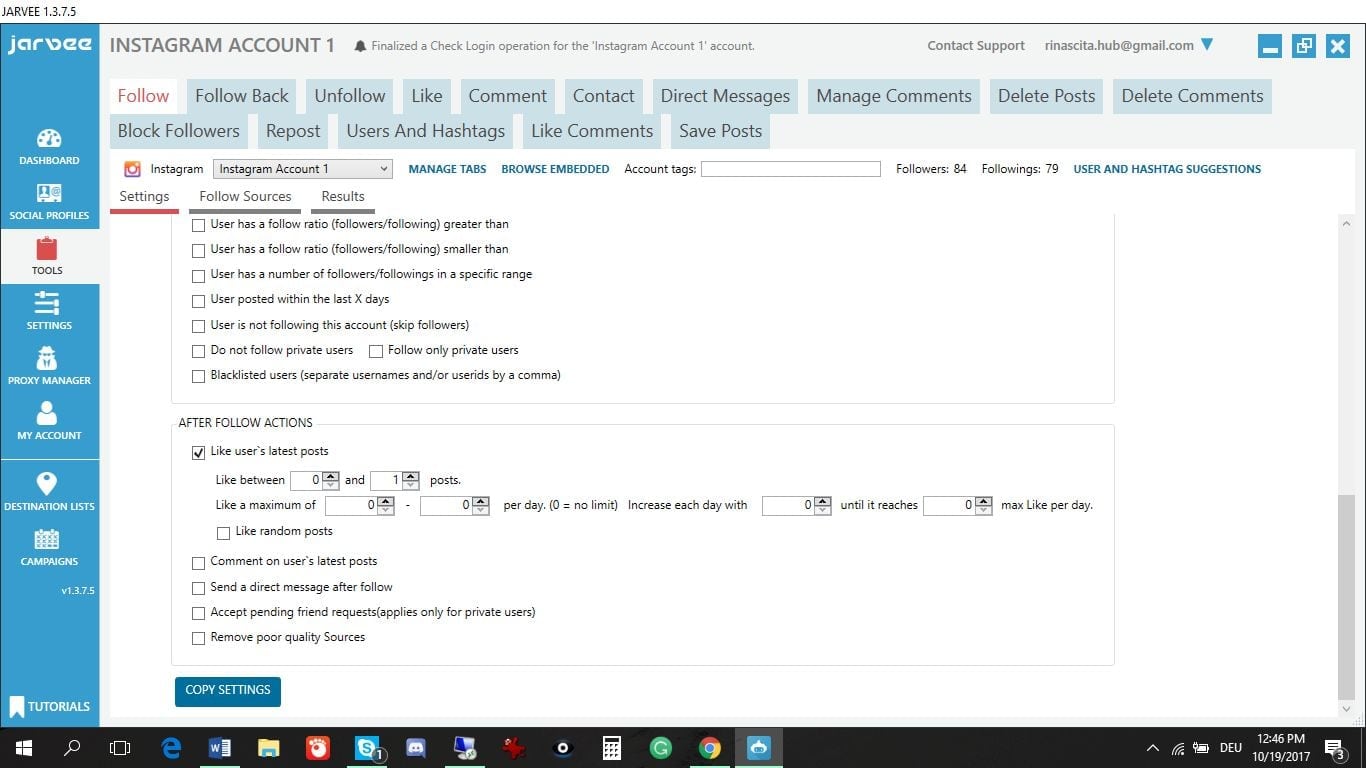Open the Windows Start menu
The width and height of the screenshot is (1366, 768).
23,747
